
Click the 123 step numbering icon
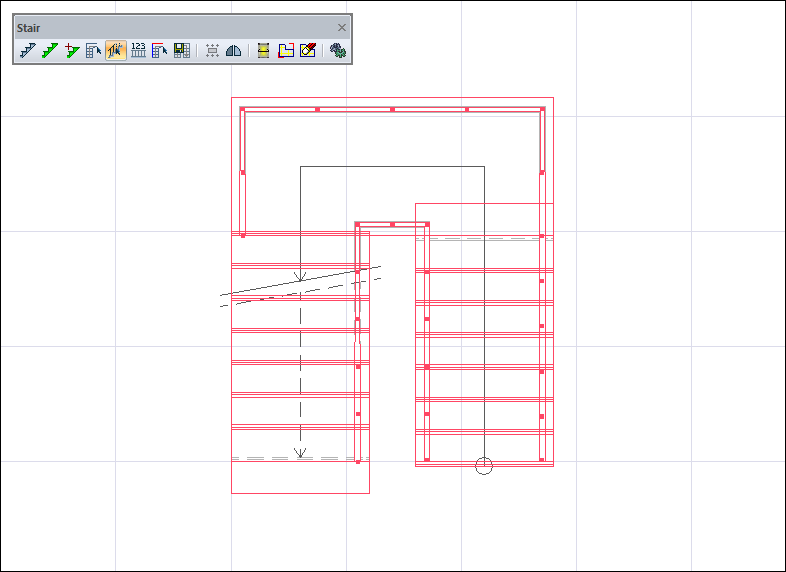(138, 50)
